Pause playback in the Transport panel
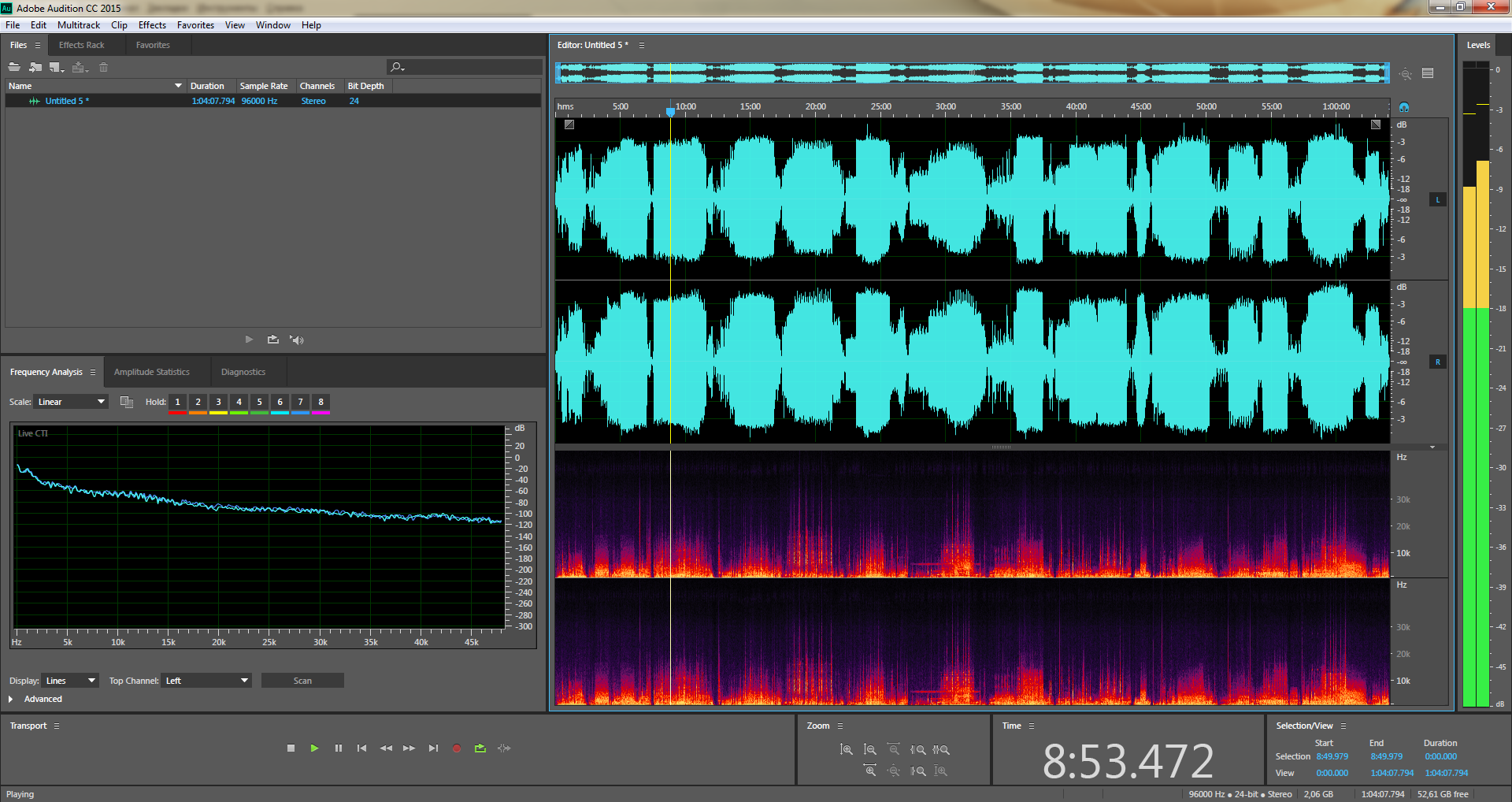Viewport: 1512px width, 802px height. [339, 748]
